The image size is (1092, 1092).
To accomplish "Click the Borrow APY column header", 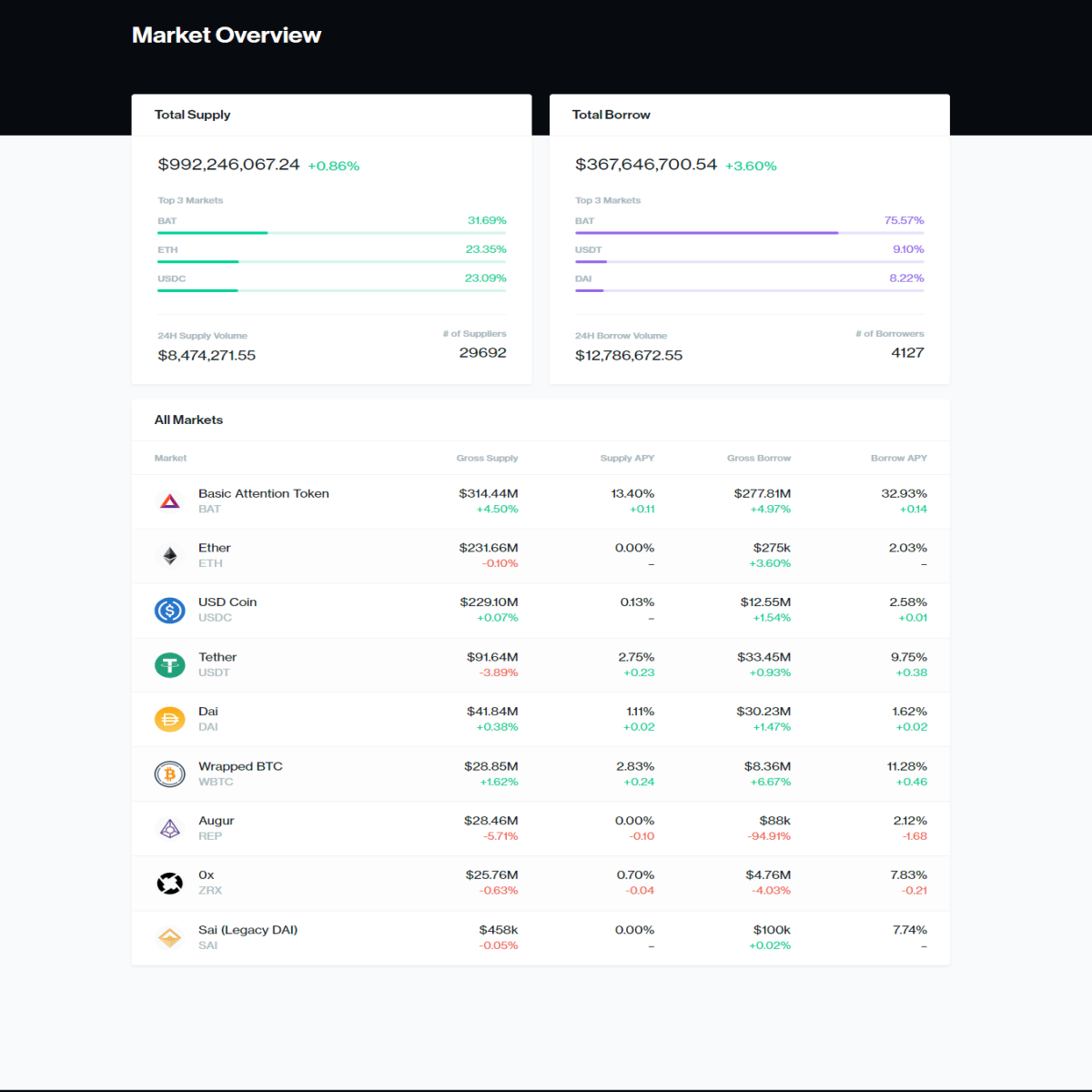I will tap(898, 458).
